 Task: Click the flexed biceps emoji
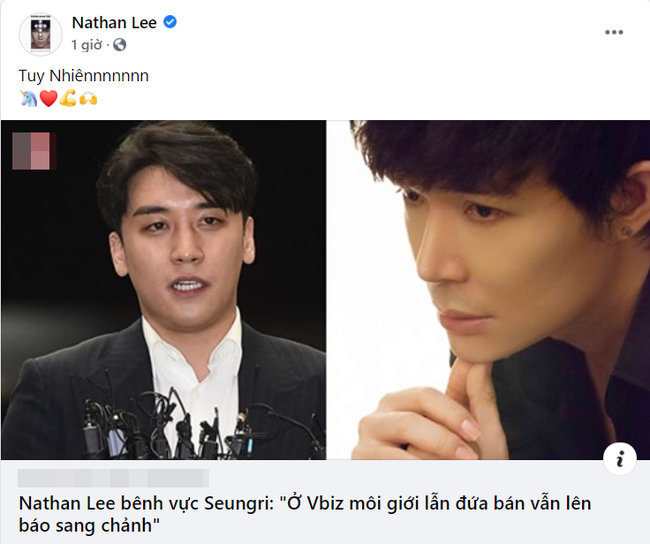(x=68, y=99)
